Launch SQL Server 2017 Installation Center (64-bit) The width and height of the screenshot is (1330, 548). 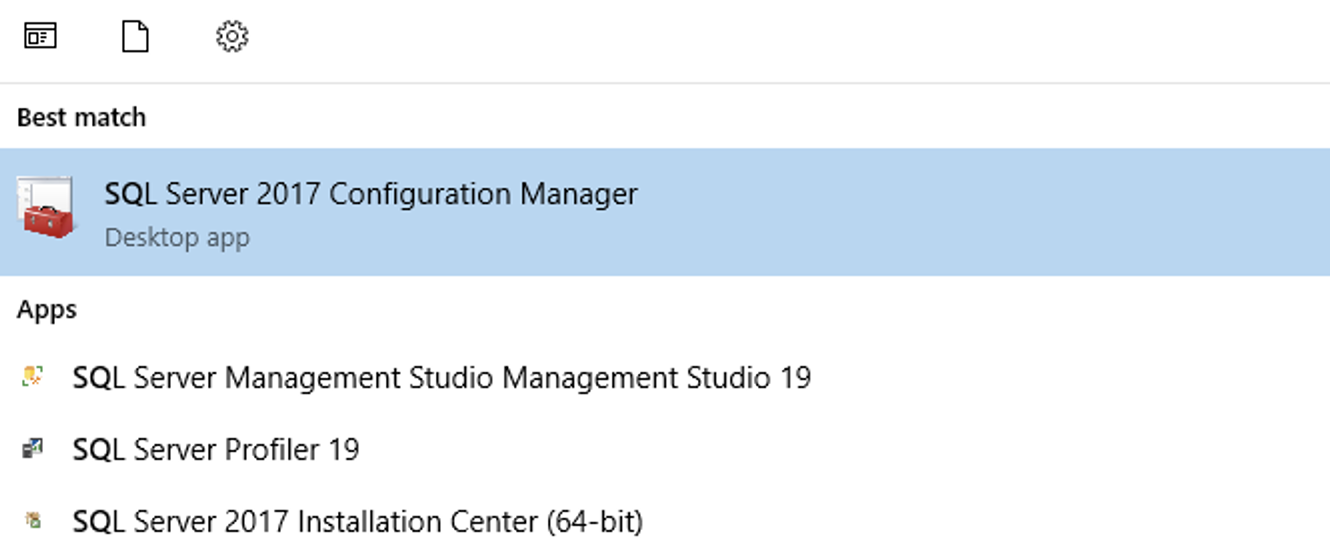tap(357, 522)
